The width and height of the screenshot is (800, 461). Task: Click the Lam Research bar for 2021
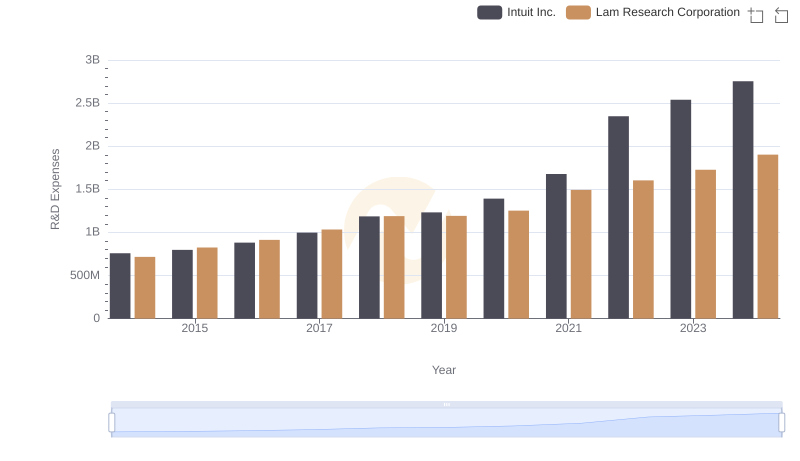[581, 254]
